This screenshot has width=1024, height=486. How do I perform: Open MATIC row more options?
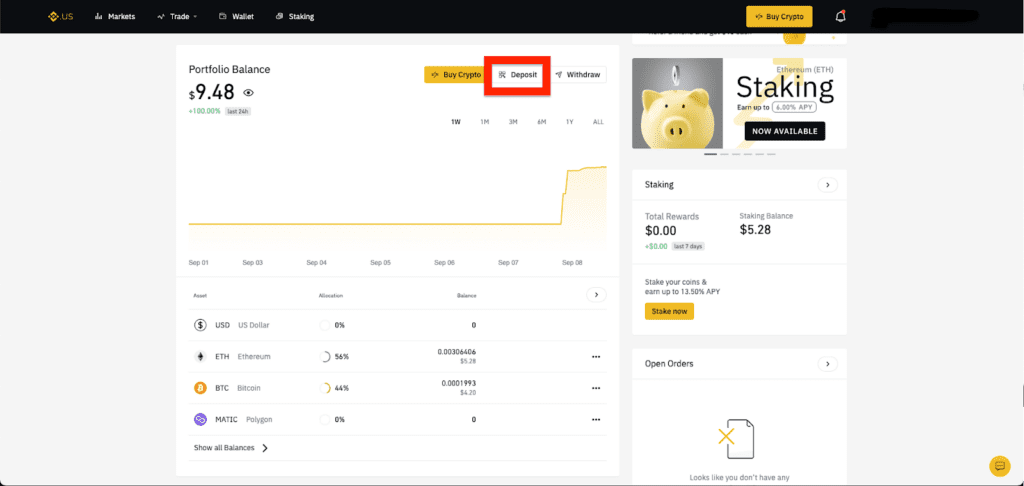click(x=596, y=419)
